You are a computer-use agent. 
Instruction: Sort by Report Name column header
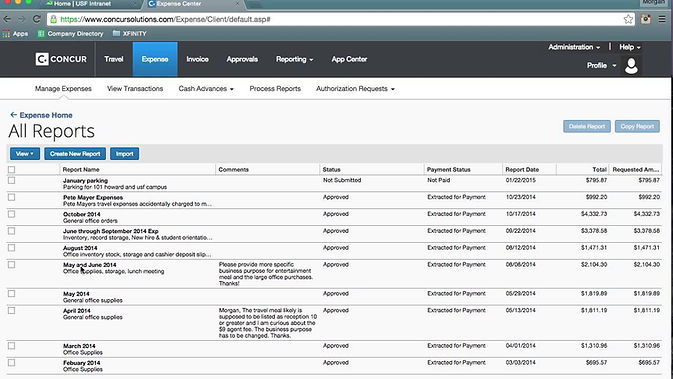[81, 170]
